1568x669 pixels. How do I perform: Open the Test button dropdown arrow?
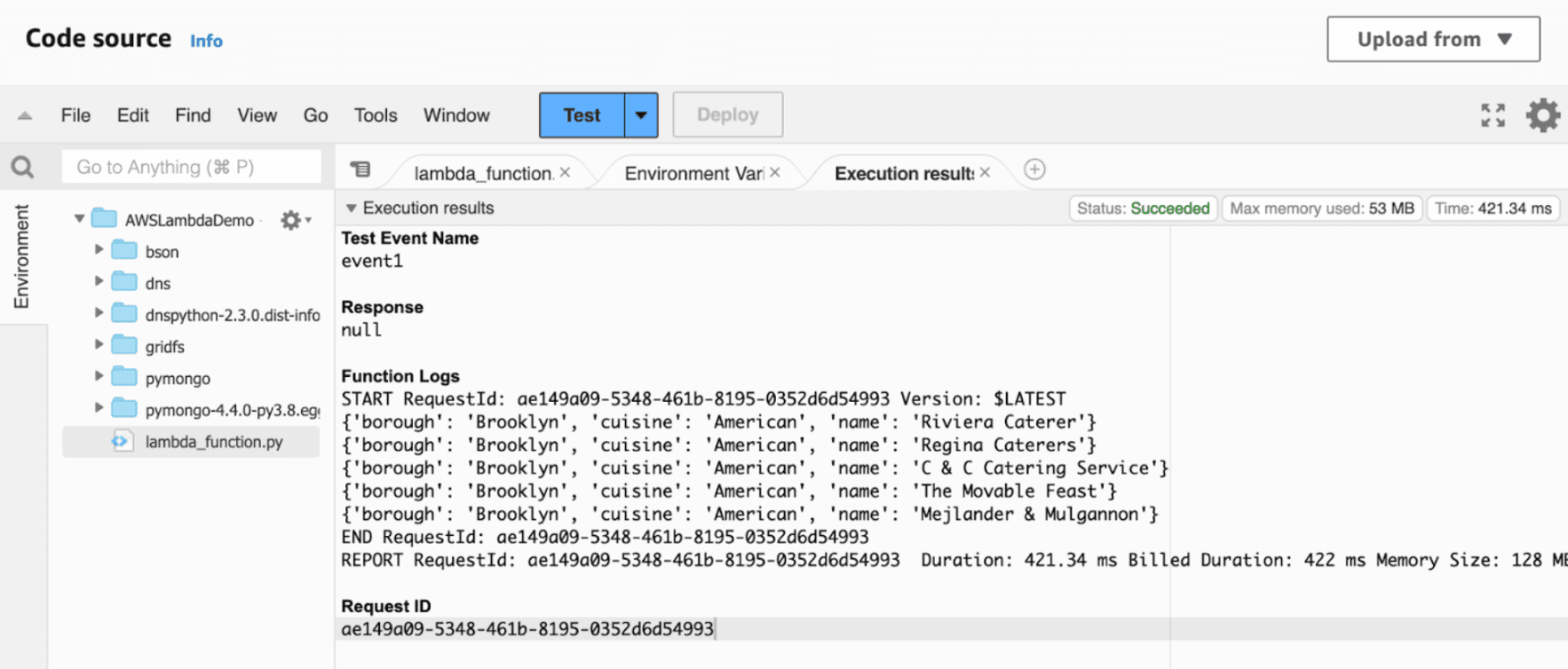(x=640, y=115)
